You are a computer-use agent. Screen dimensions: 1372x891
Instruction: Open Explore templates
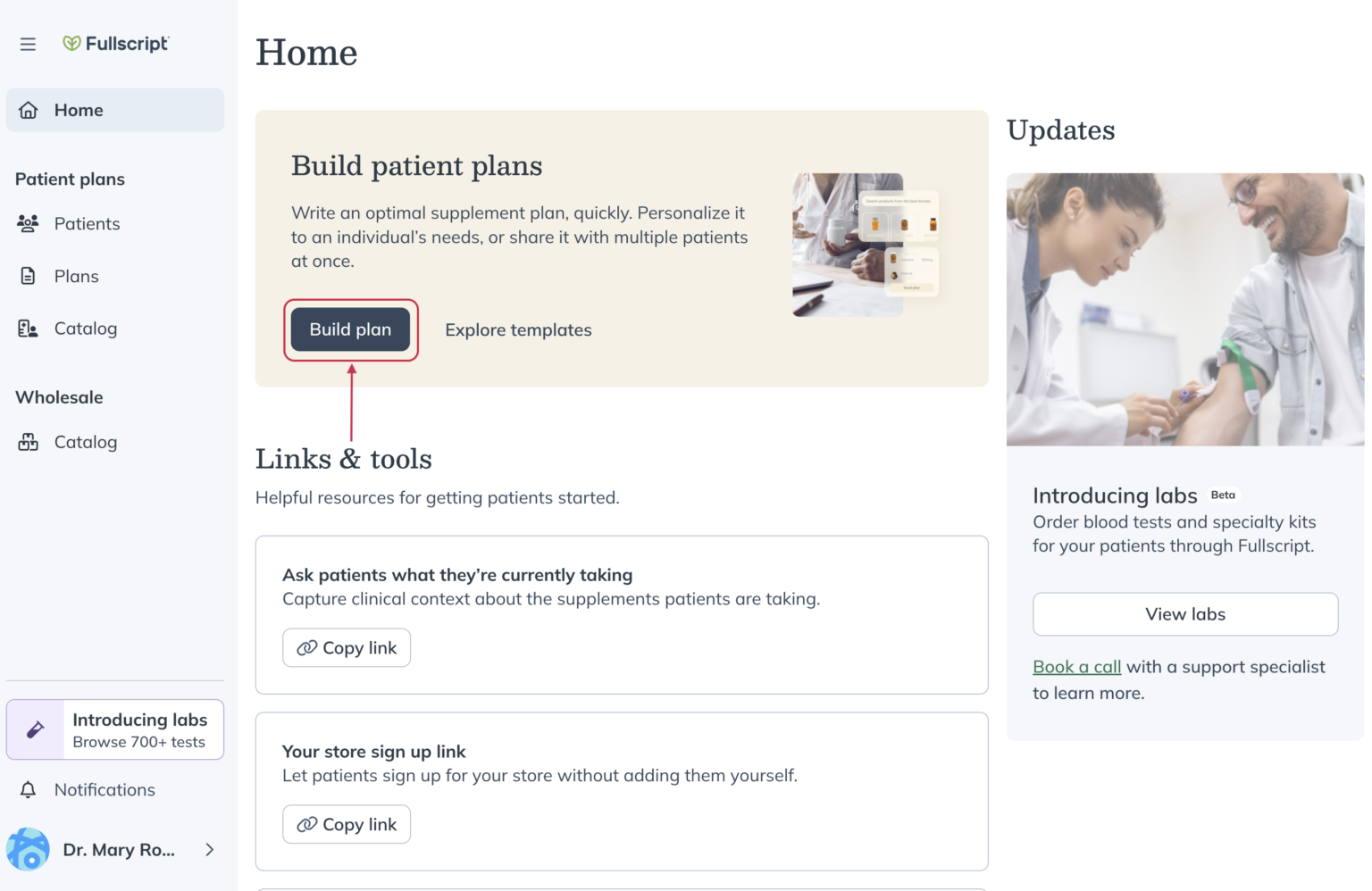pos(518,329)
